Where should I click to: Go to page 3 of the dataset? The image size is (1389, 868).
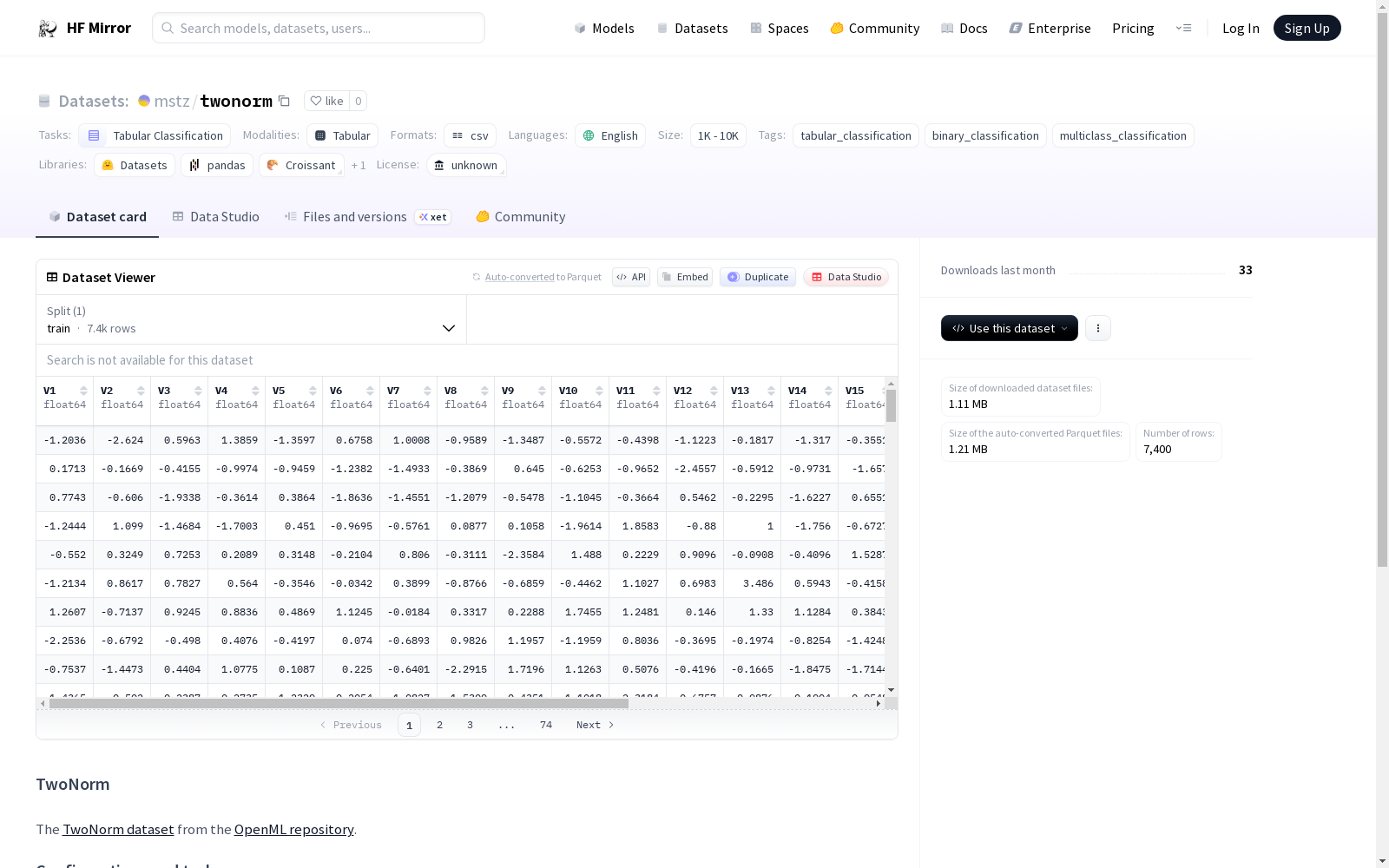tap(470, 725)
